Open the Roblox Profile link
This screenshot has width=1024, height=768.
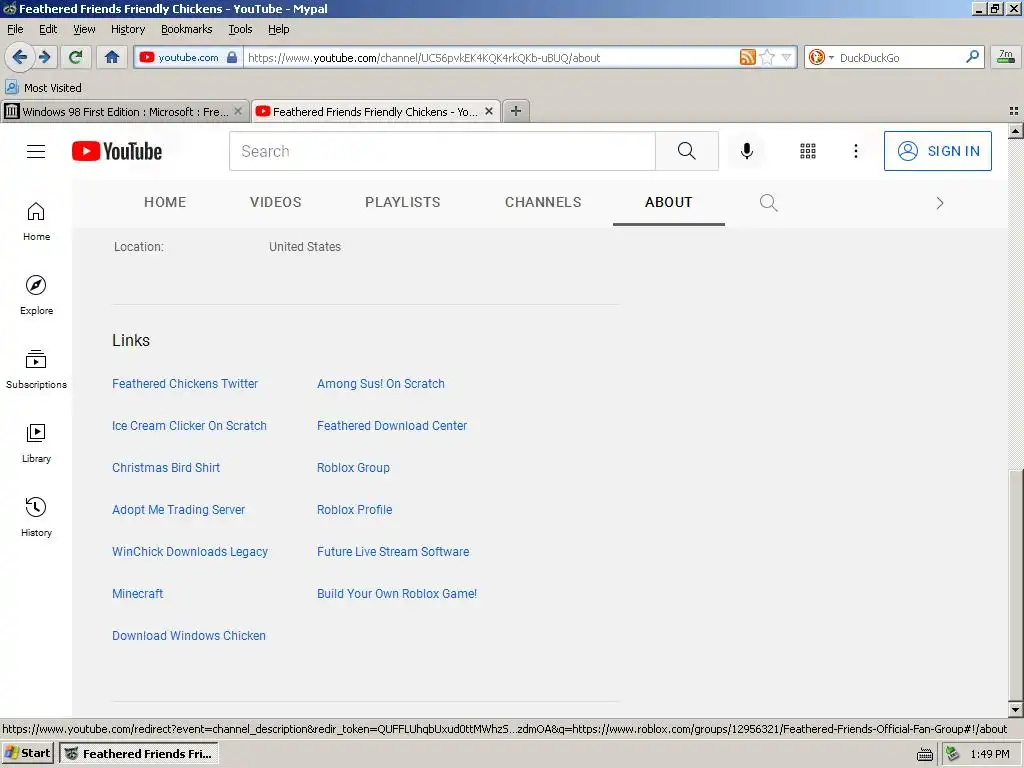pos(355,510)
